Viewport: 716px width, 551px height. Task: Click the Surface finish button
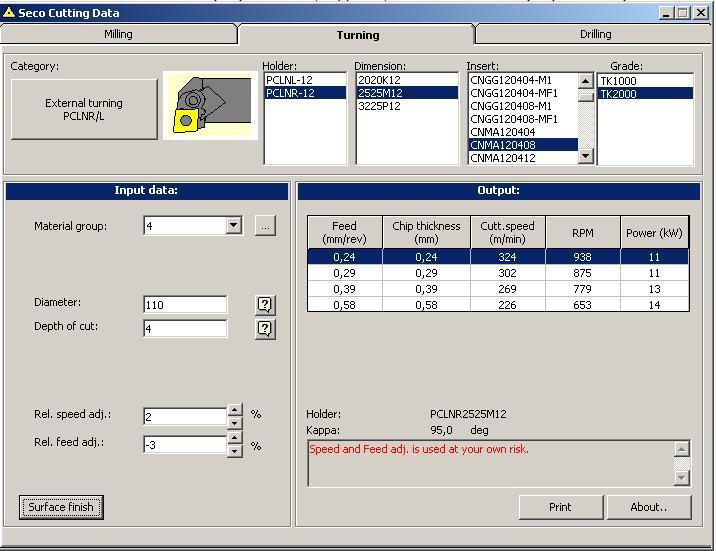[x=61, y=507]
